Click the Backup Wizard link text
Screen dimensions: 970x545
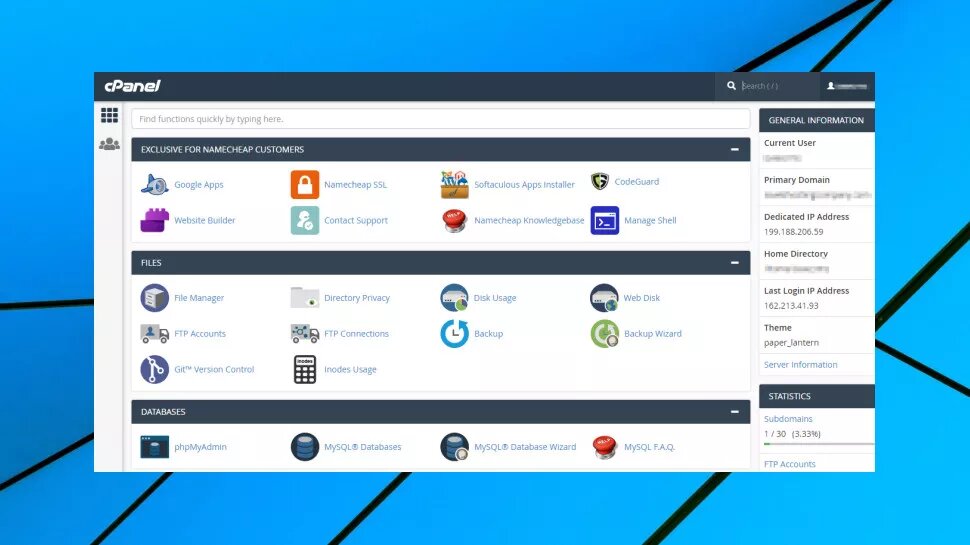point(653,333)
